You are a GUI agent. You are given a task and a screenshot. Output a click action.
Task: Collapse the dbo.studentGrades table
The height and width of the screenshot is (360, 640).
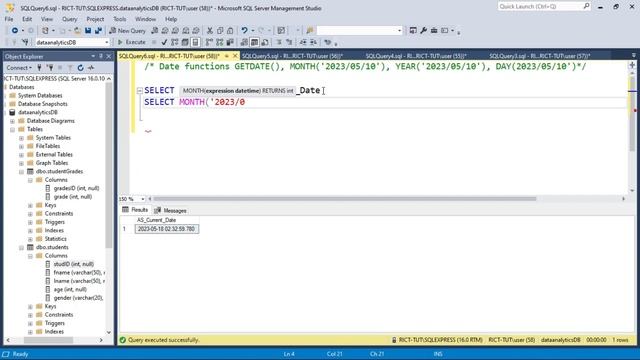point(21,172)
